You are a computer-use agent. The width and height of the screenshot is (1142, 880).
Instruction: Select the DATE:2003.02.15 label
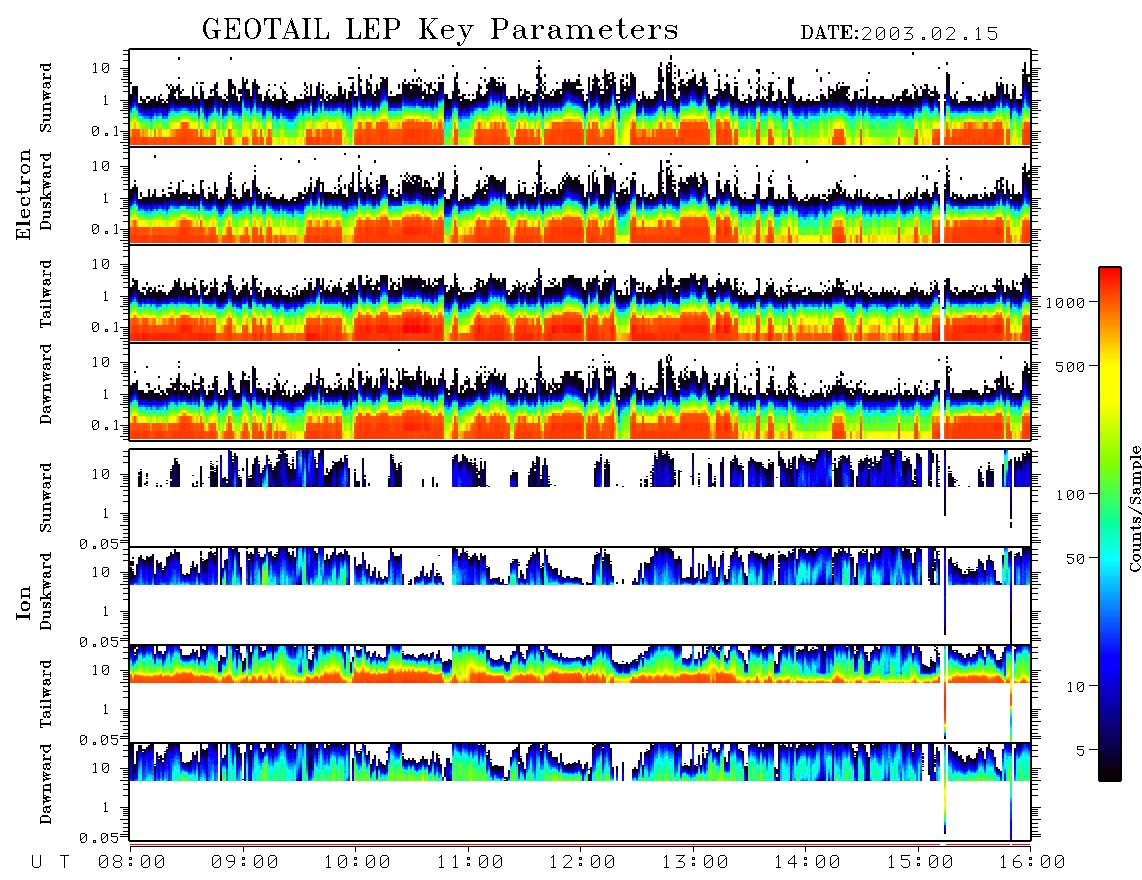[x=899, y=34]
